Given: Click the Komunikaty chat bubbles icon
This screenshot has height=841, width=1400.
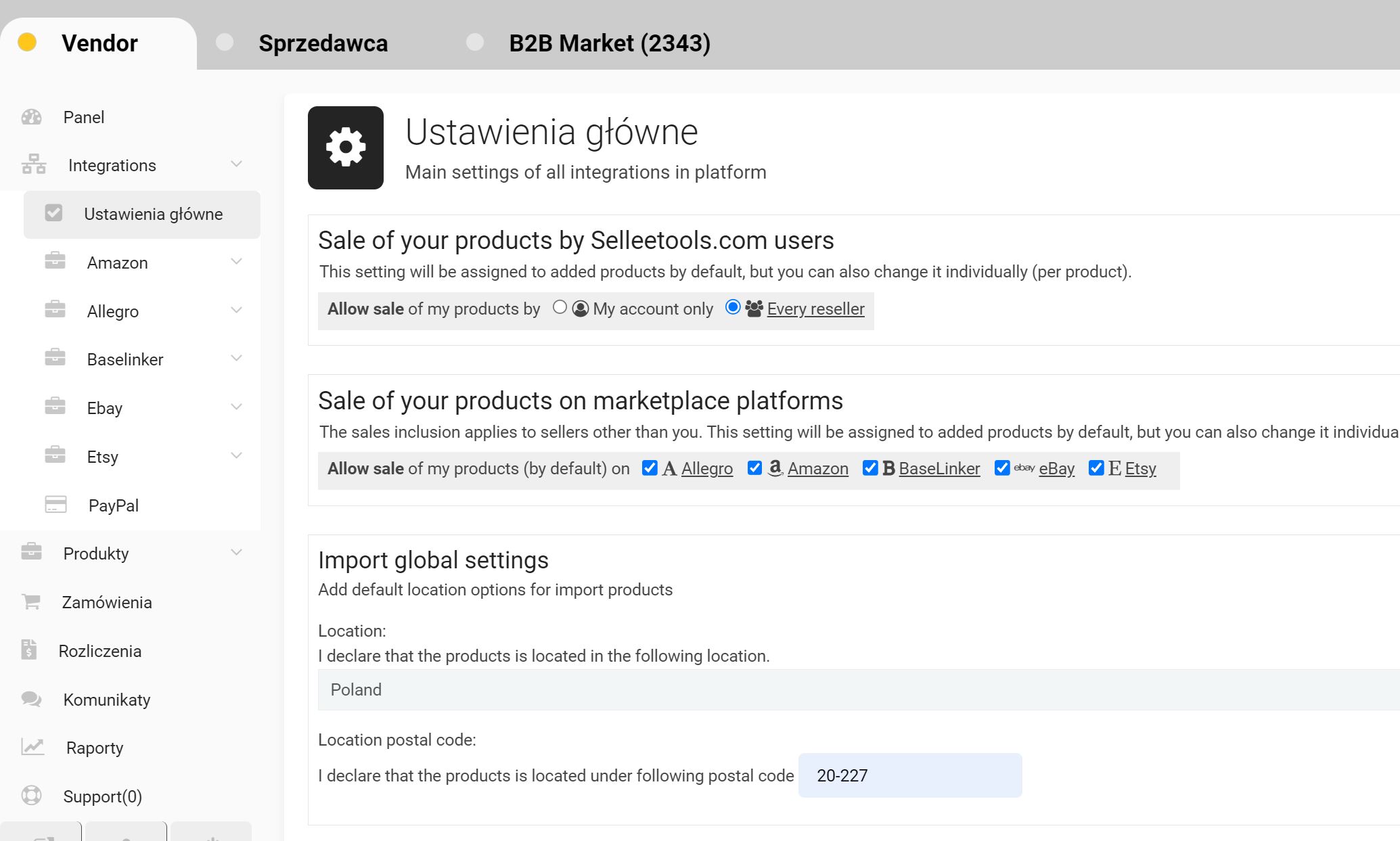Looking at the screenshot, I should tap(31, 699).
